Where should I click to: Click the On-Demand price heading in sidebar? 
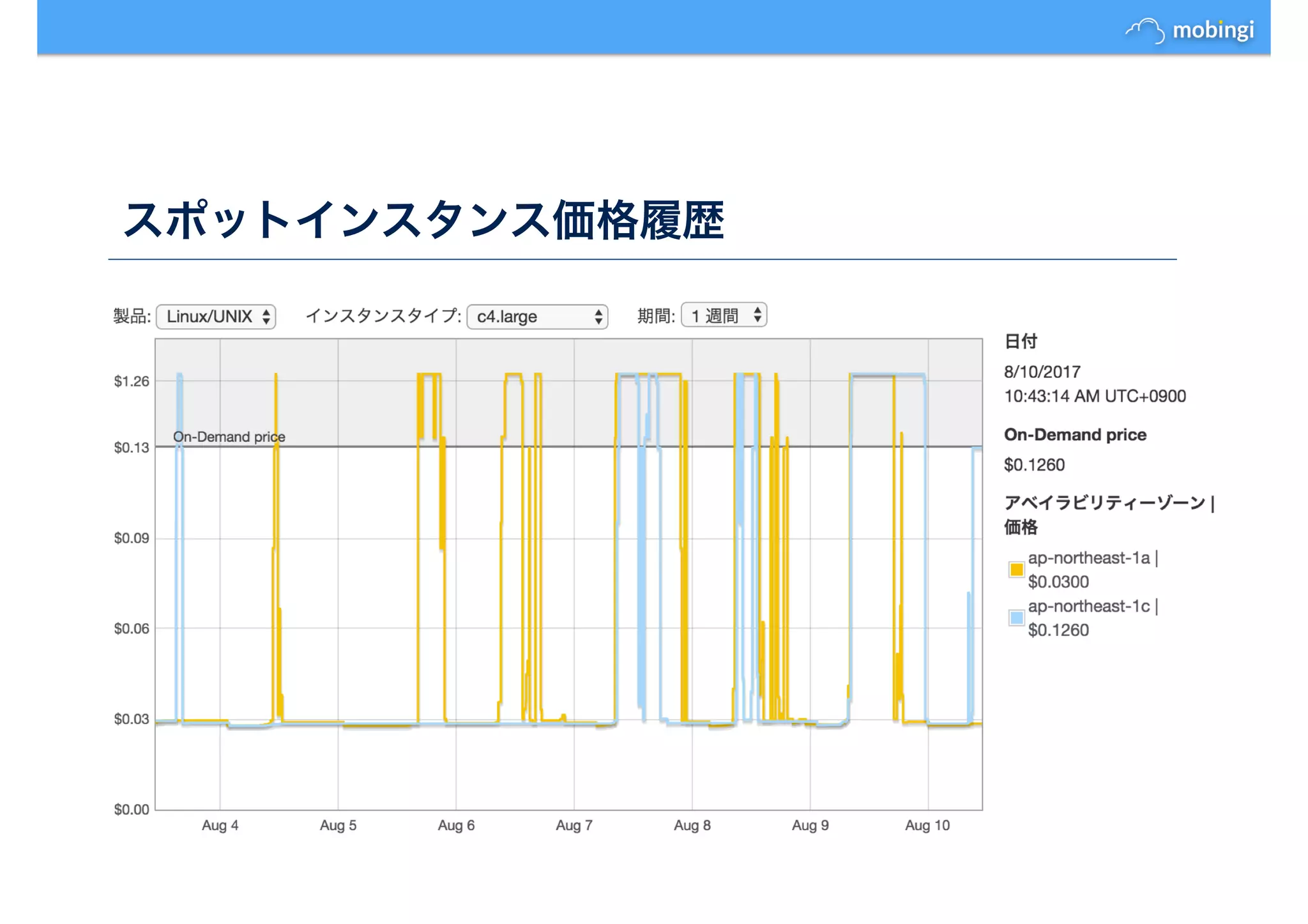pos(1075,435)
